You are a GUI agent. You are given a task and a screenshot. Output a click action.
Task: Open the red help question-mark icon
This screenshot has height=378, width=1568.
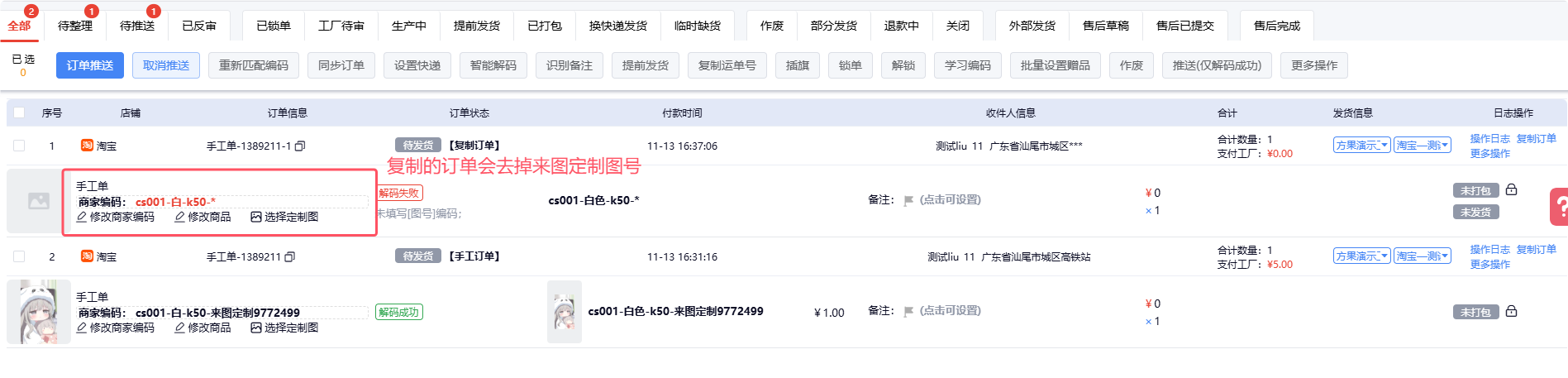coord(1559,206)
